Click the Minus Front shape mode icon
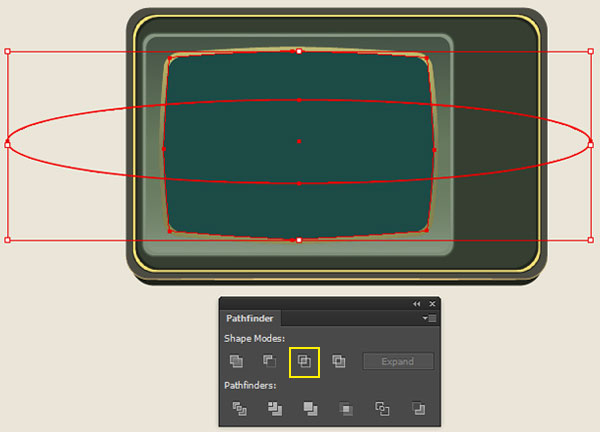 (269, 361)
